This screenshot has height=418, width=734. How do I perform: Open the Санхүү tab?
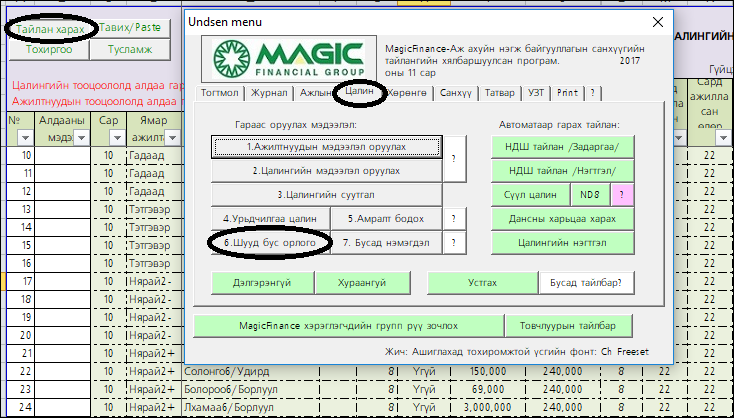(455, 92)
